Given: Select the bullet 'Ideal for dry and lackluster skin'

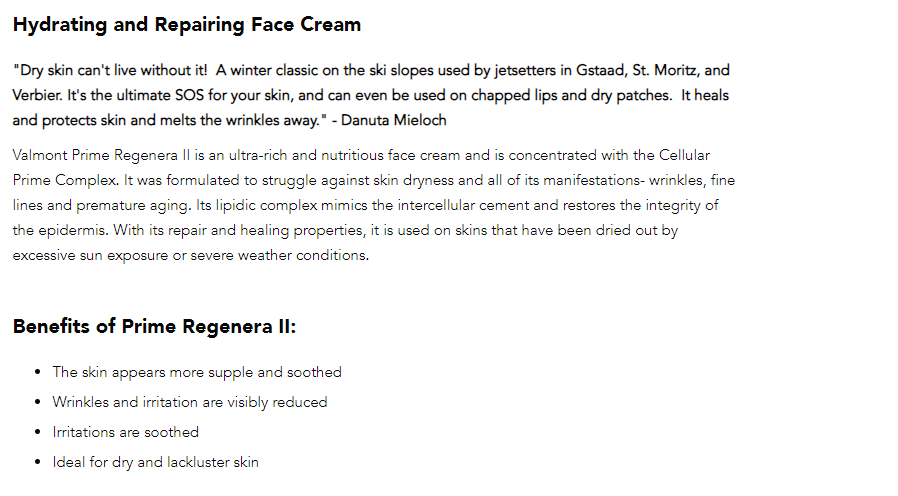Looking at the screenshot, I should click(x=155, y=462).
